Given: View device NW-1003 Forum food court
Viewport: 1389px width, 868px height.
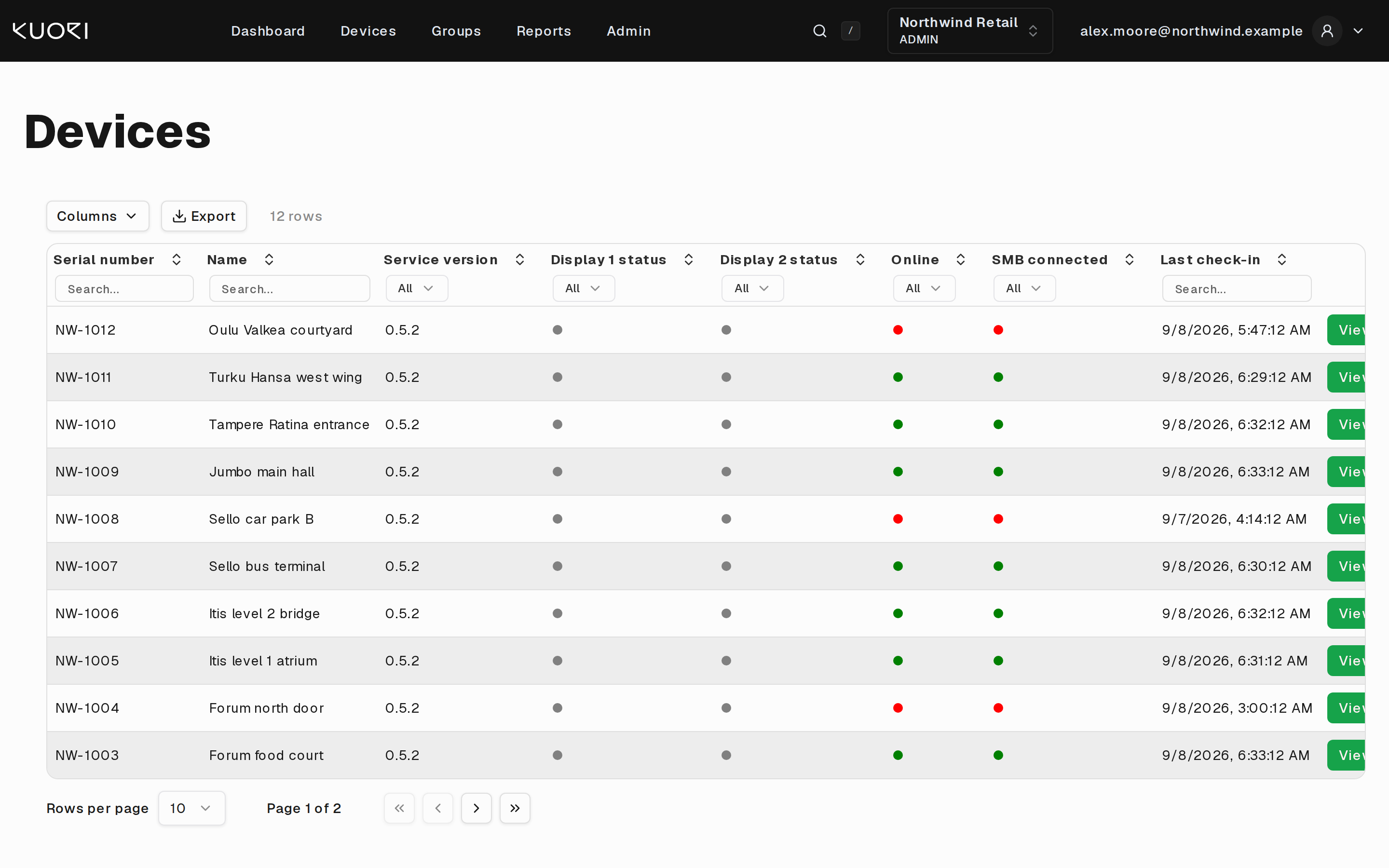Looking at the screenshot, I should pyautogui.click(x=1346, y=755).
